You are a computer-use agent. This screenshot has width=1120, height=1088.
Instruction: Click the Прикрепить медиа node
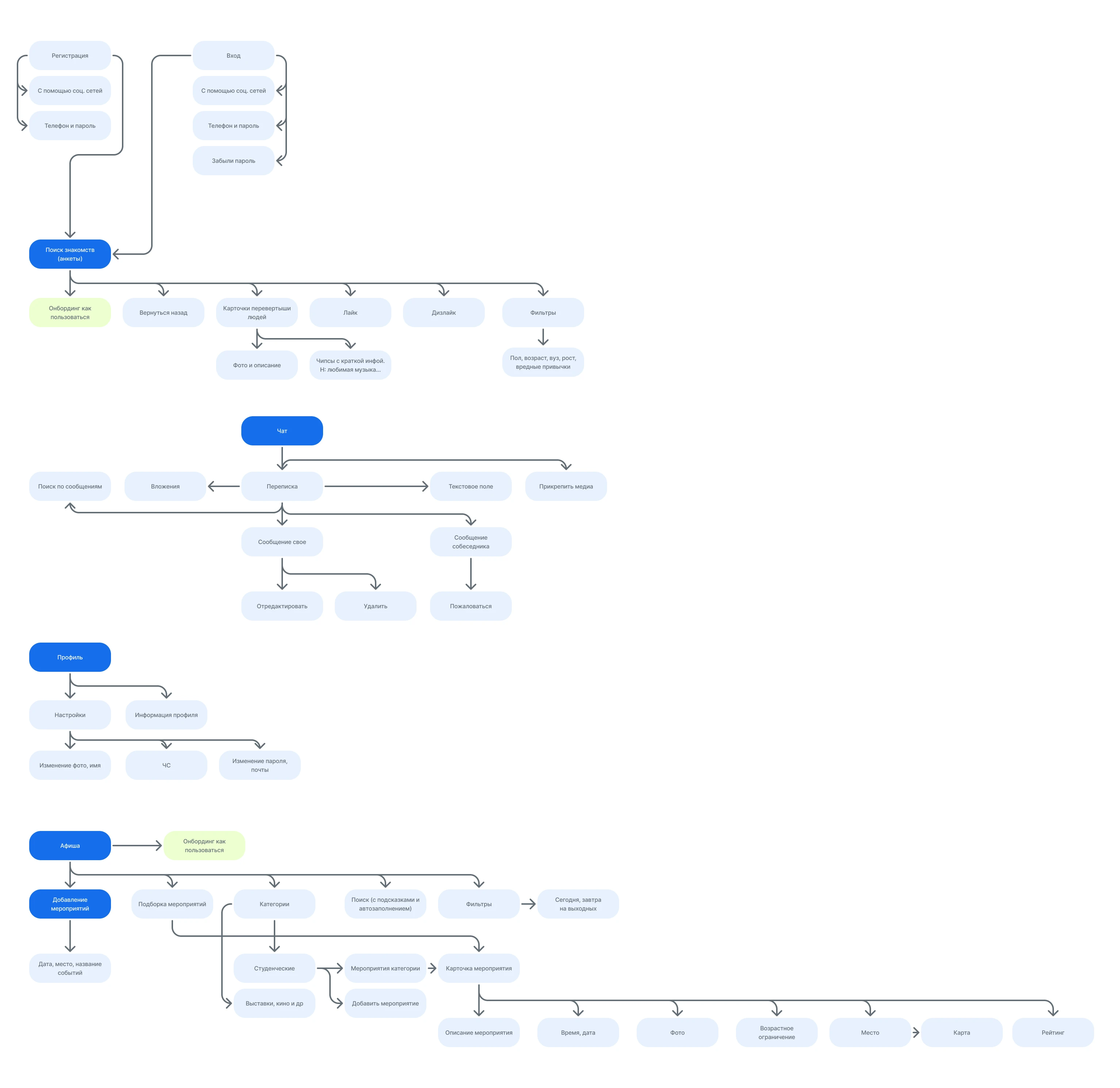tap(566, 486)
